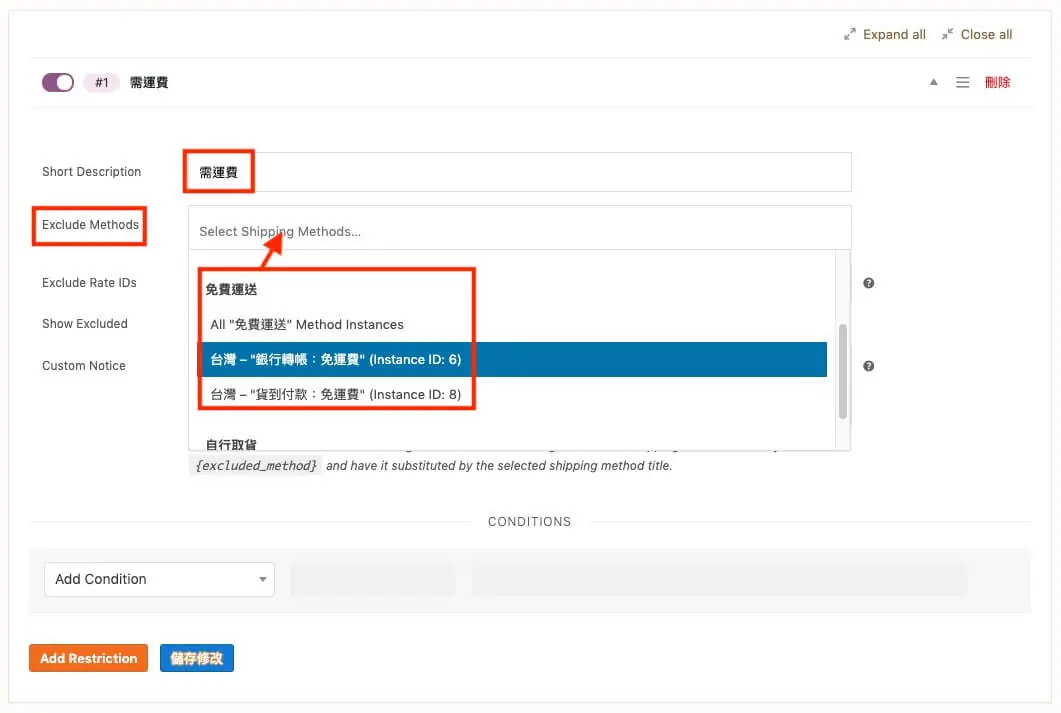Click the Short Description input containing 需運費
The image size is (1061, 713).
tap(520, 172)
